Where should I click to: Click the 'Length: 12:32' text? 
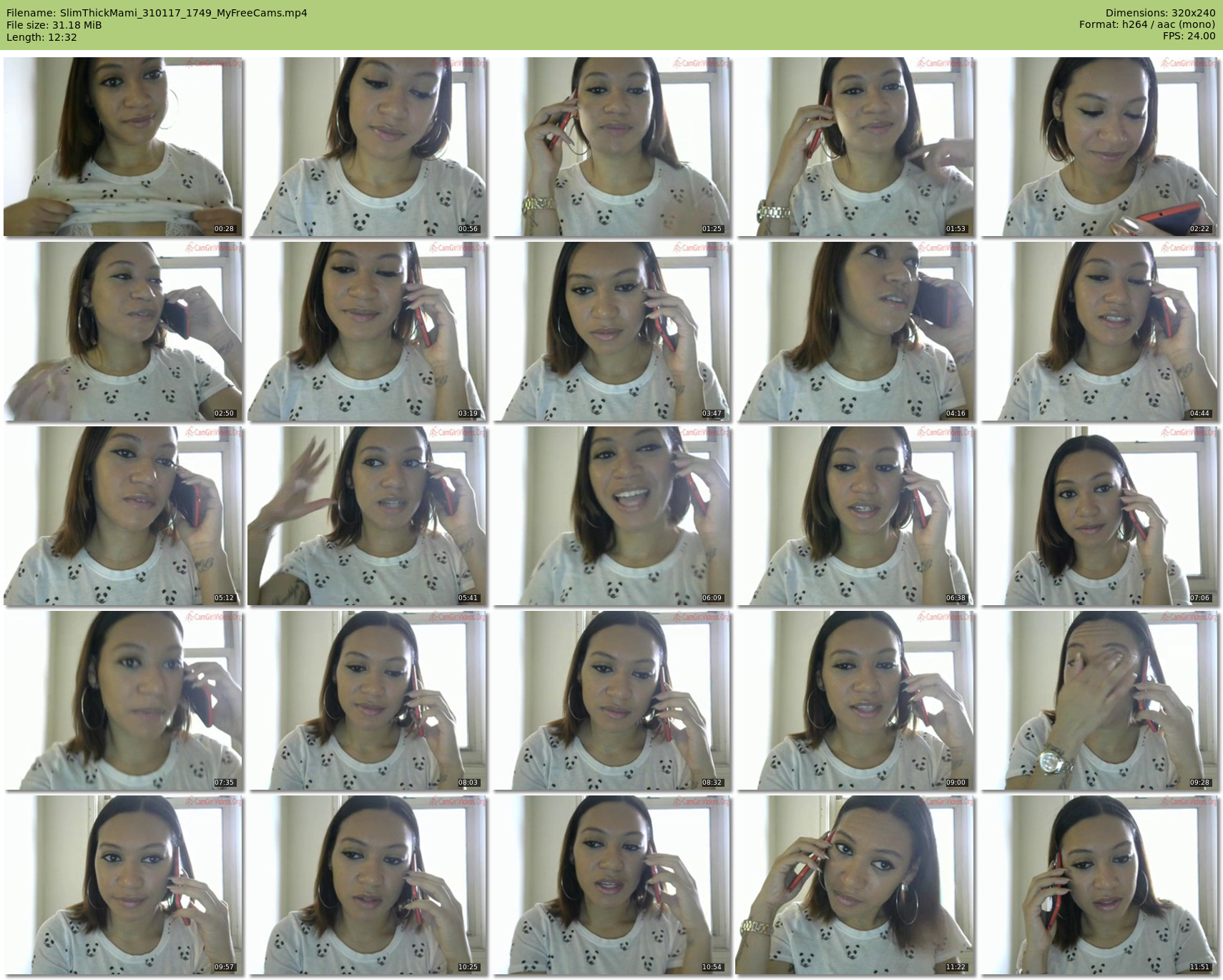click(41, 37)
